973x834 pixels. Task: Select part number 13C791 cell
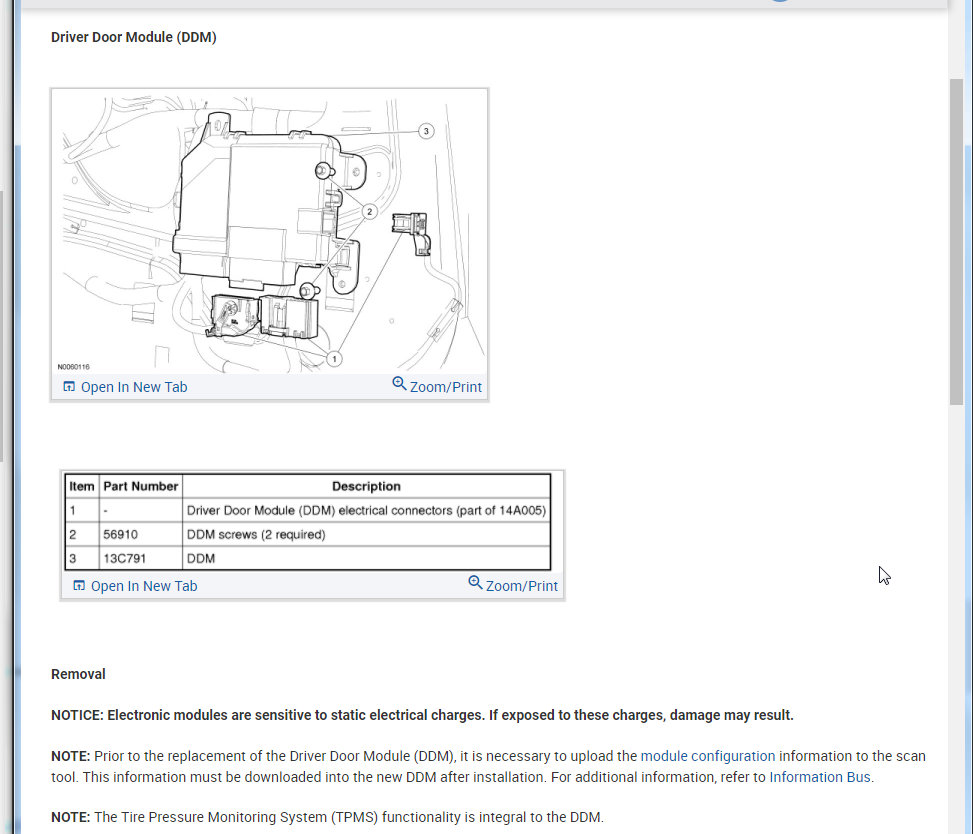click(x=140, y=558)
